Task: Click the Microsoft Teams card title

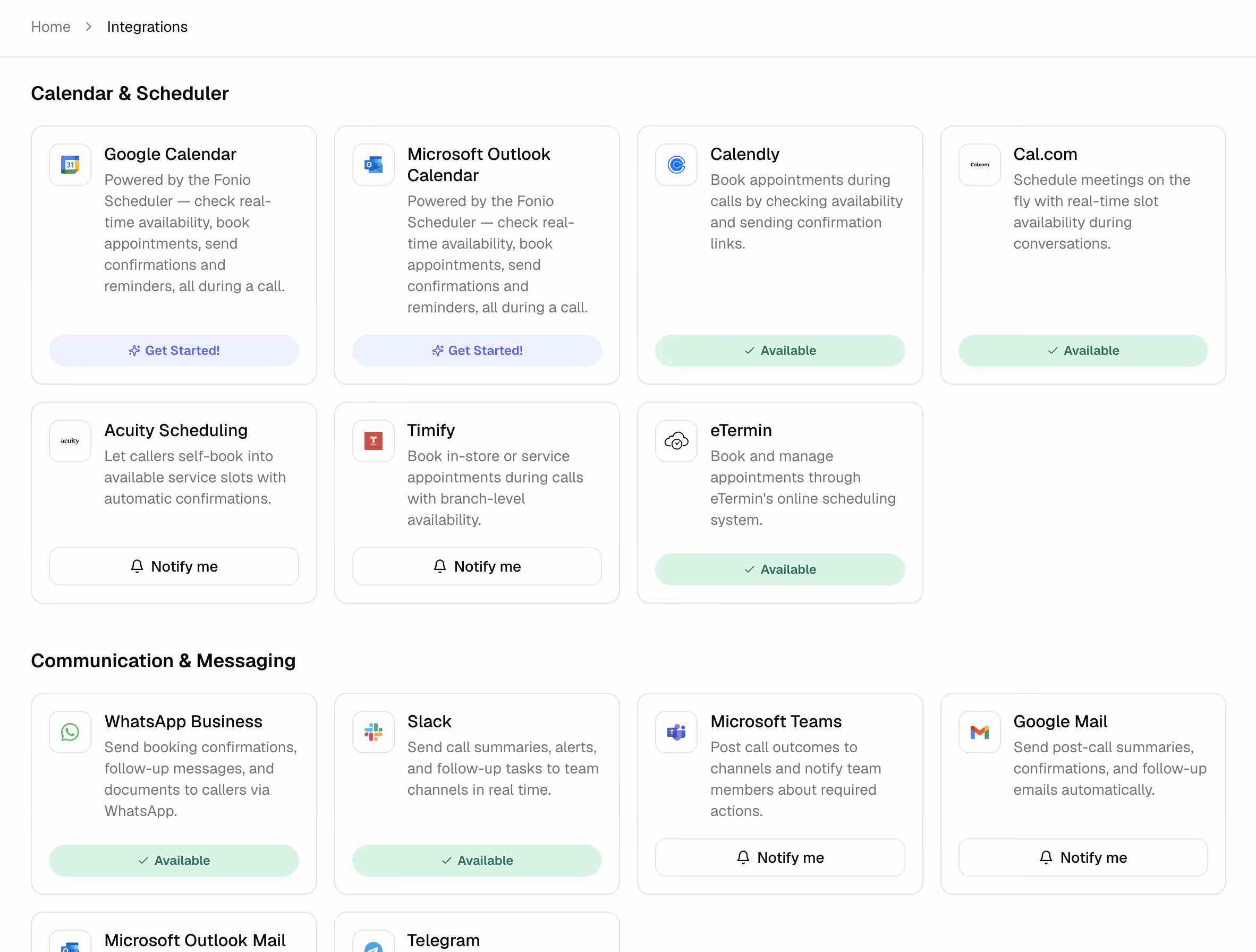Action: point(776,721)
